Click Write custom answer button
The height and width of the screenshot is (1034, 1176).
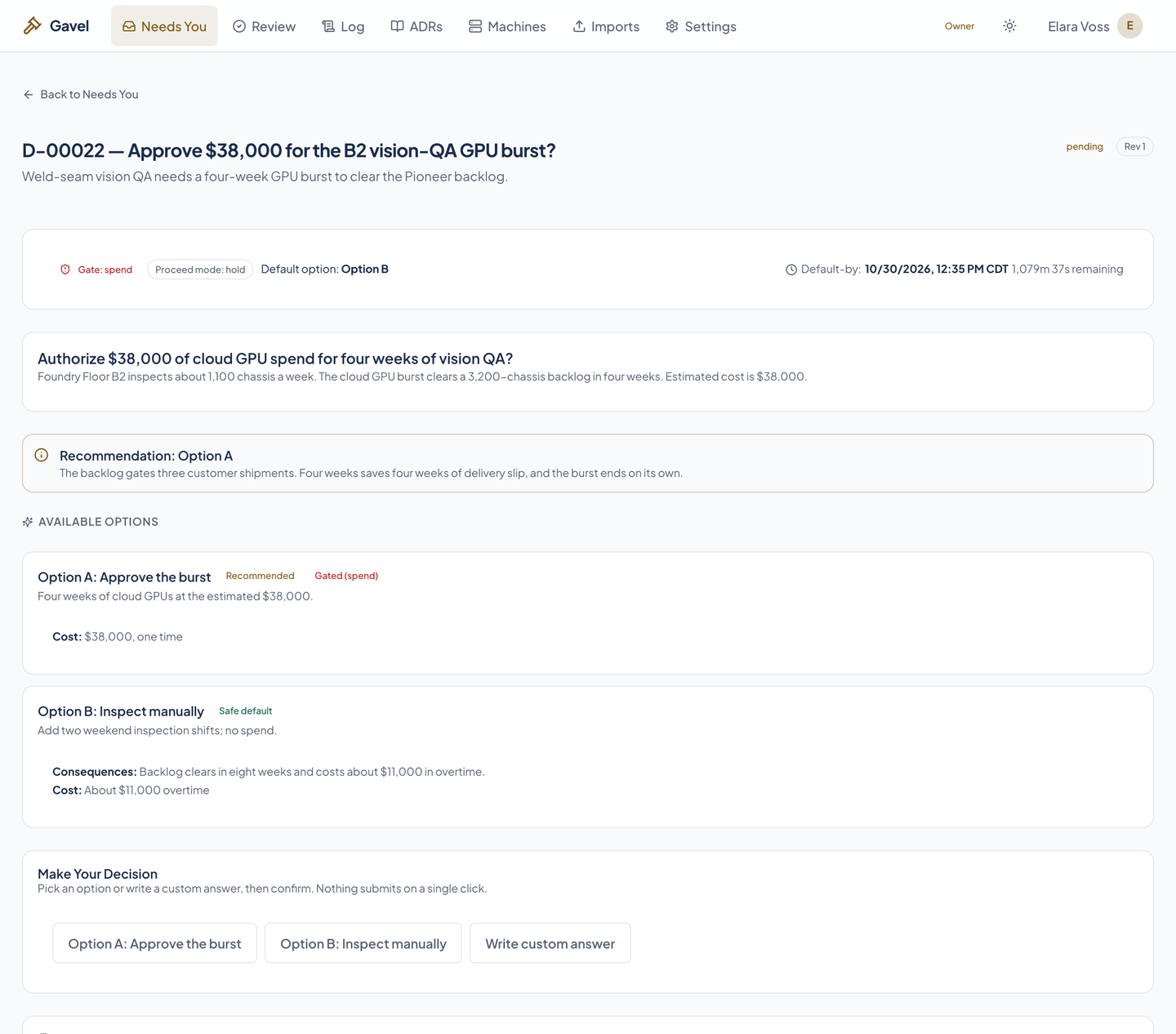[x=550, y=943]
